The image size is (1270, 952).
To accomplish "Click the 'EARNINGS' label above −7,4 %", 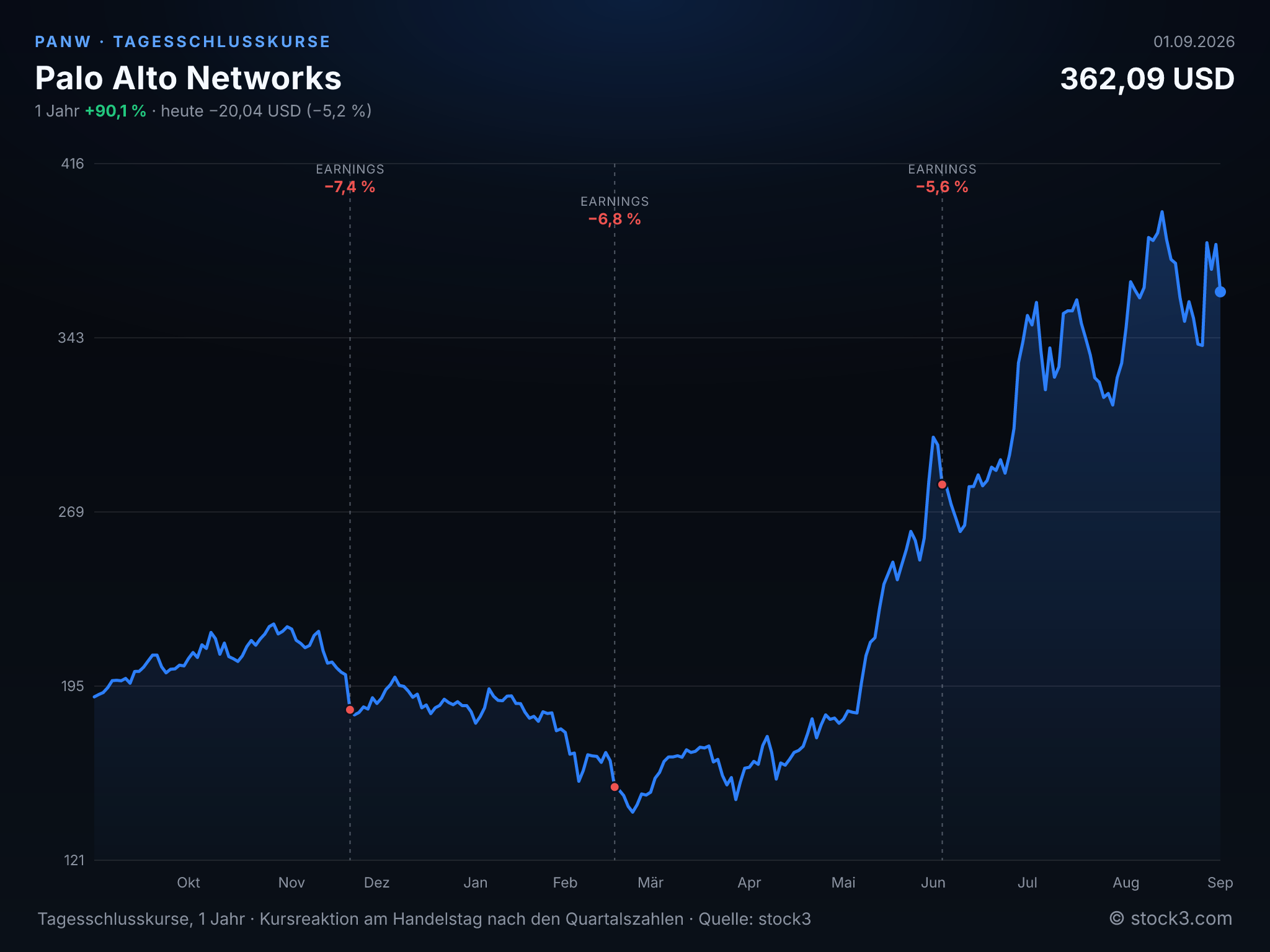I will coord(350,169).
